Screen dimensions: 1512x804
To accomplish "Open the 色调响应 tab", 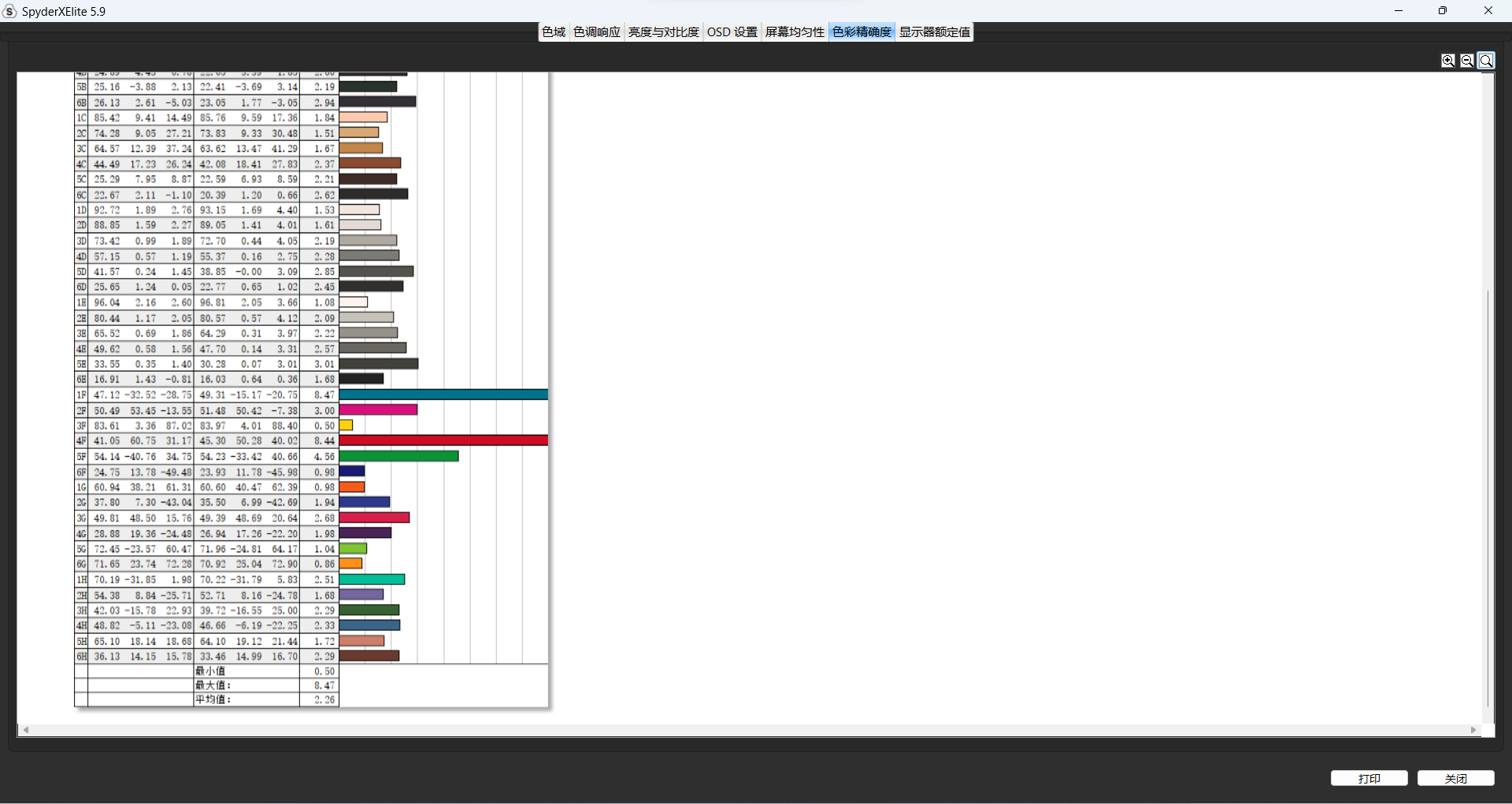I will (597, 32).
